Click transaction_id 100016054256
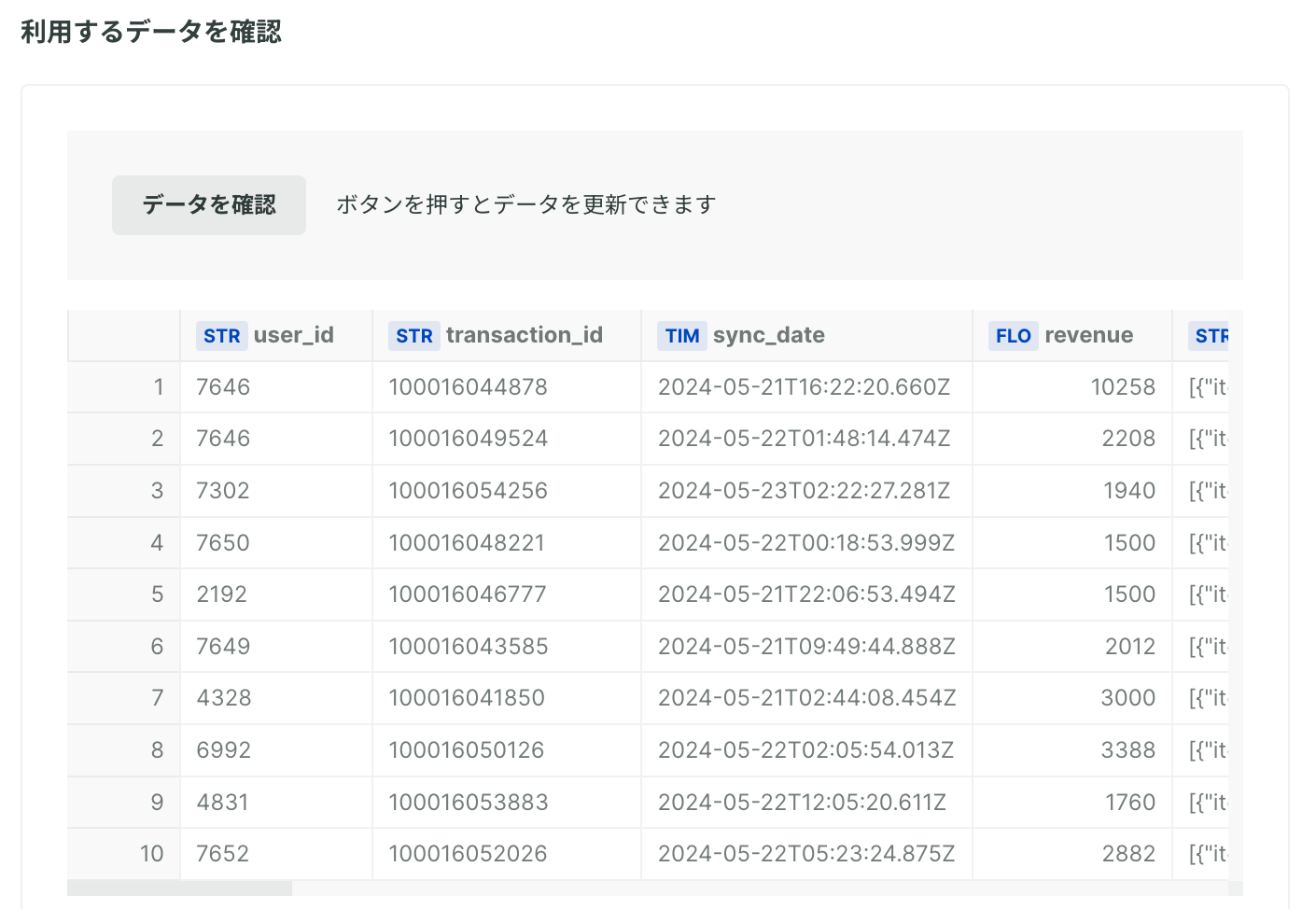 coord(468,491)
